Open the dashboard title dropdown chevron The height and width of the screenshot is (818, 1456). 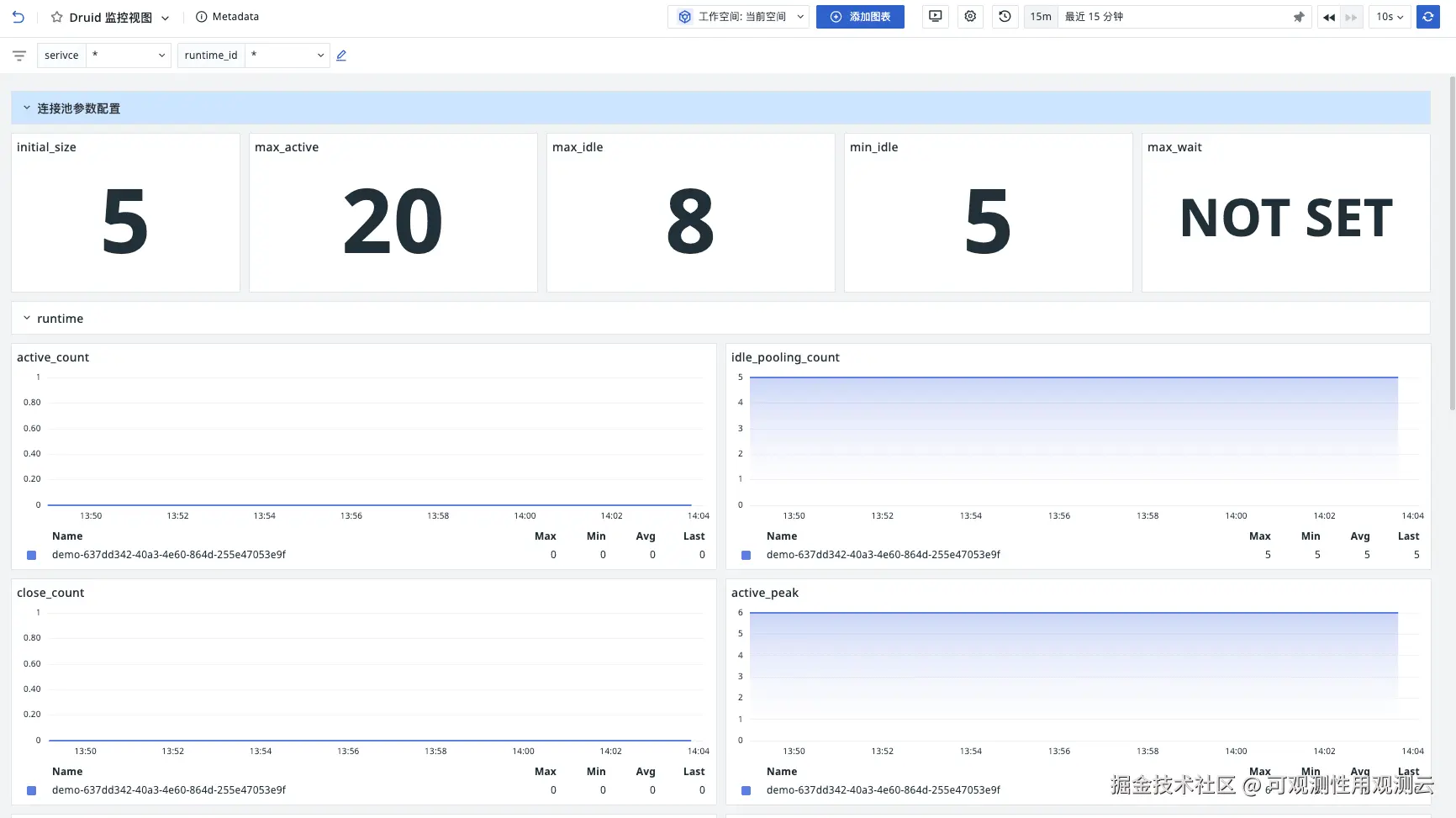pos(165,18)
